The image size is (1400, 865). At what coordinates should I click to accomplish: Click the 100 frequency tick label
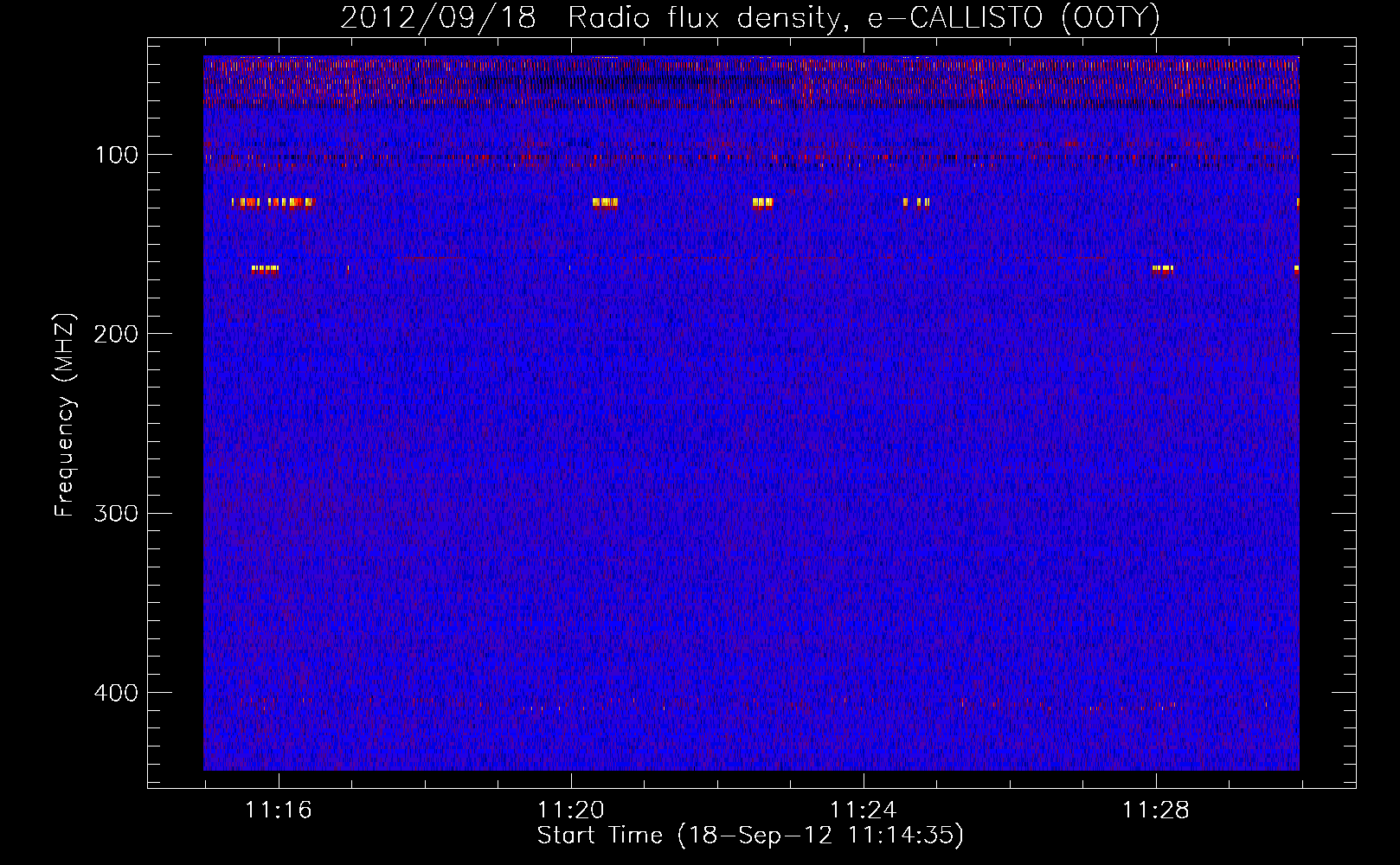pos(117,155)
